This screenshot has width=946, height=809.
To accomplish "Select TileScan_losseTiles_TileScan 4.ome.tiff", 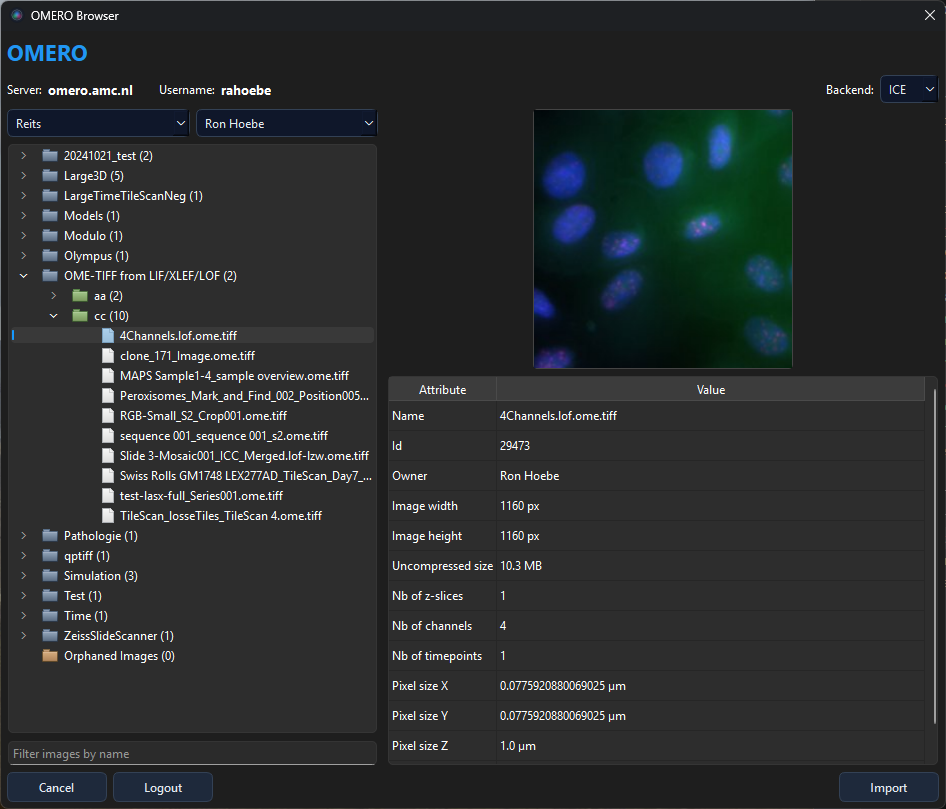I will (x=220, y=516).
